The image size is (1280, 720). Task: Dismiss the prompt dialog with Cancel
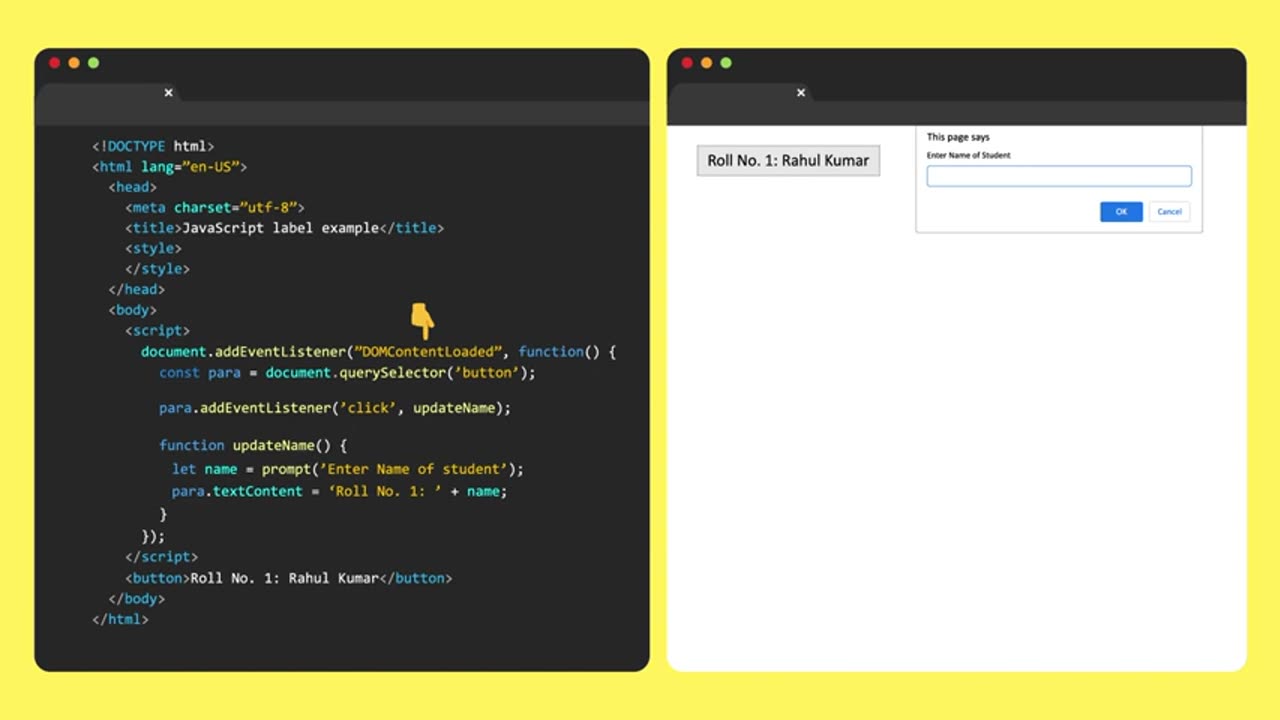click(x=1169, y=211)
